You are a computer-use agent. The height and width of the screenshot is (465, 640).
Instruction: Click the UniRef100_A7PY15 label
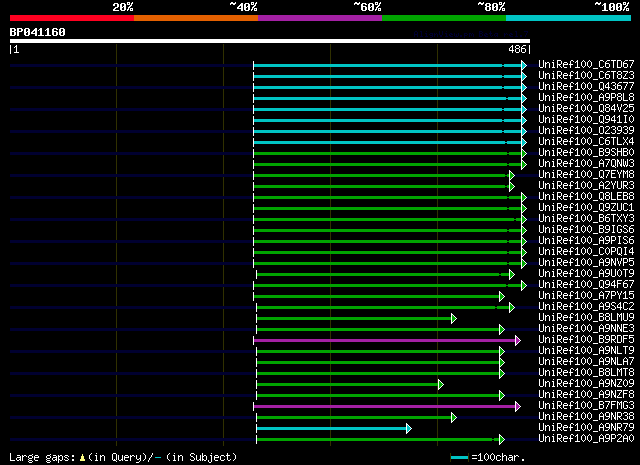tap(586, 296)
